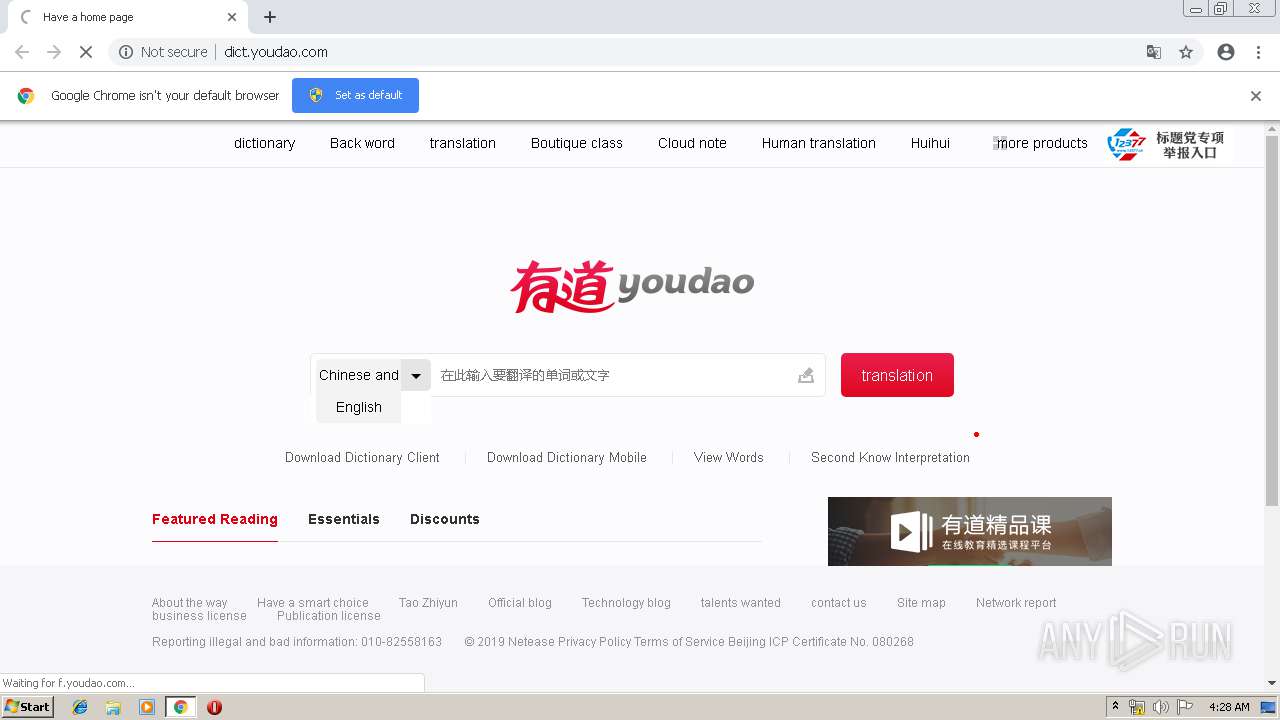This screenshot has width=1280, height=720.
Task: Launch Internet Explorer from taskbar
Action: tap(80, 707)
